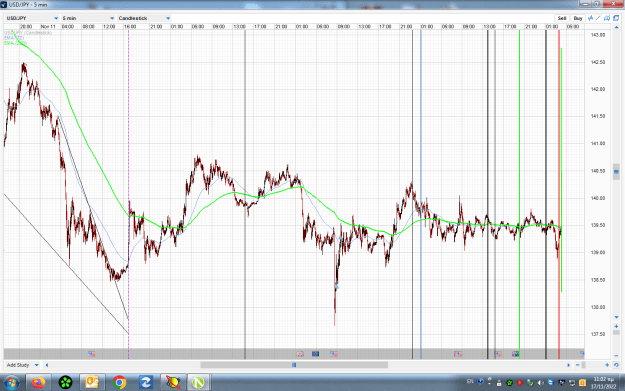Open Outlook from the taskbar
This screenshot has height=391, width=625.
click(x=92, y=383)
